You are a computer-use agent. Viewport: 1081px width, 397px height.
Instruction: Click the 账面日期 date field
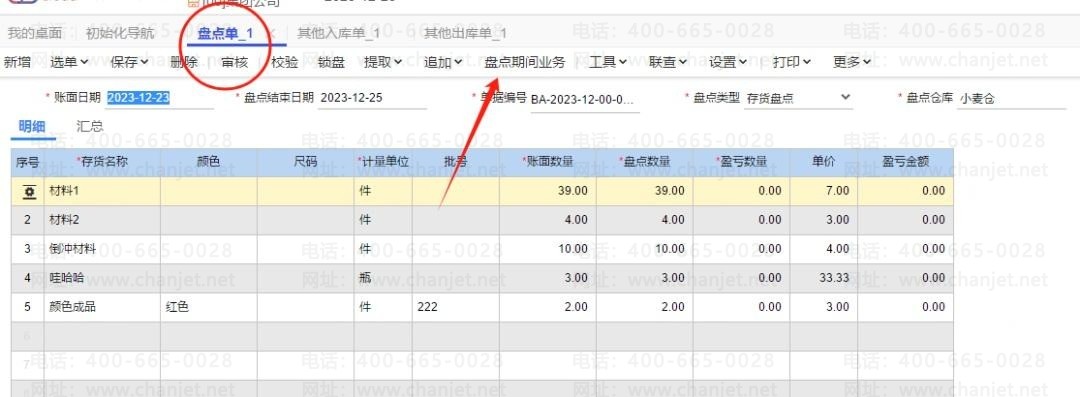[159, 98]
